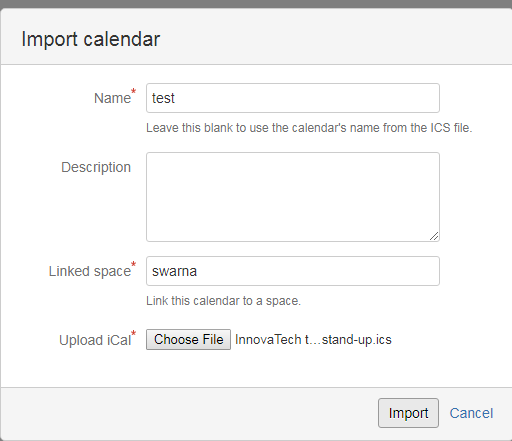Click the "Name" field label
This screenshot has width=512, height=441.
pos(112,98)
